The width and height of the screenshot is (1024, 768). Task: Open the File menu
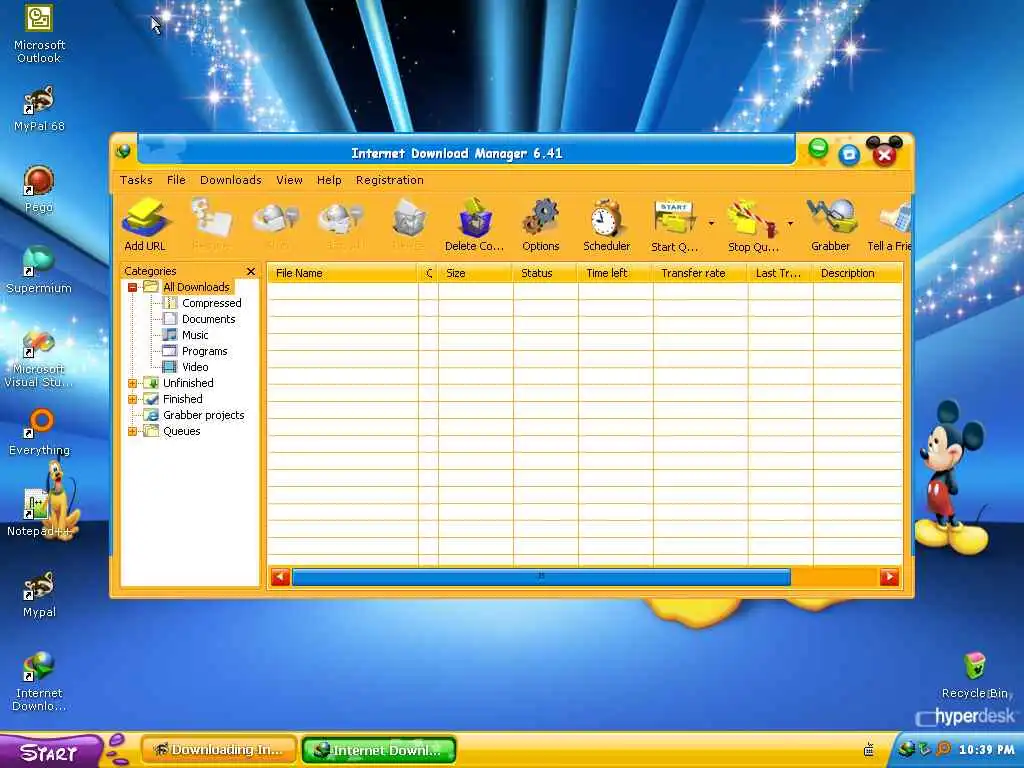(176, 180)
